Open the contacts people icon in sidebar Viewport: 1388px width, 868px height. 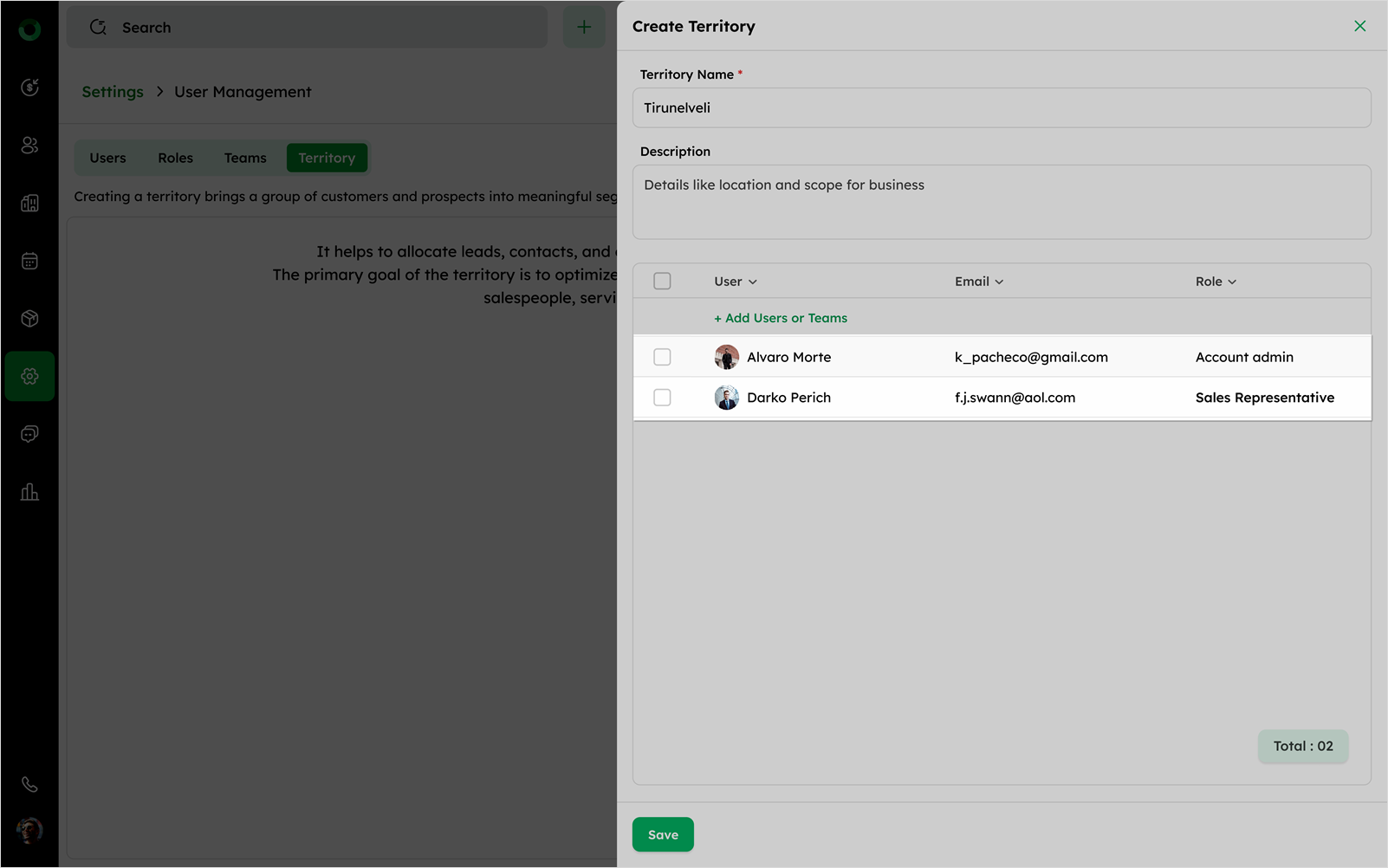29,145
